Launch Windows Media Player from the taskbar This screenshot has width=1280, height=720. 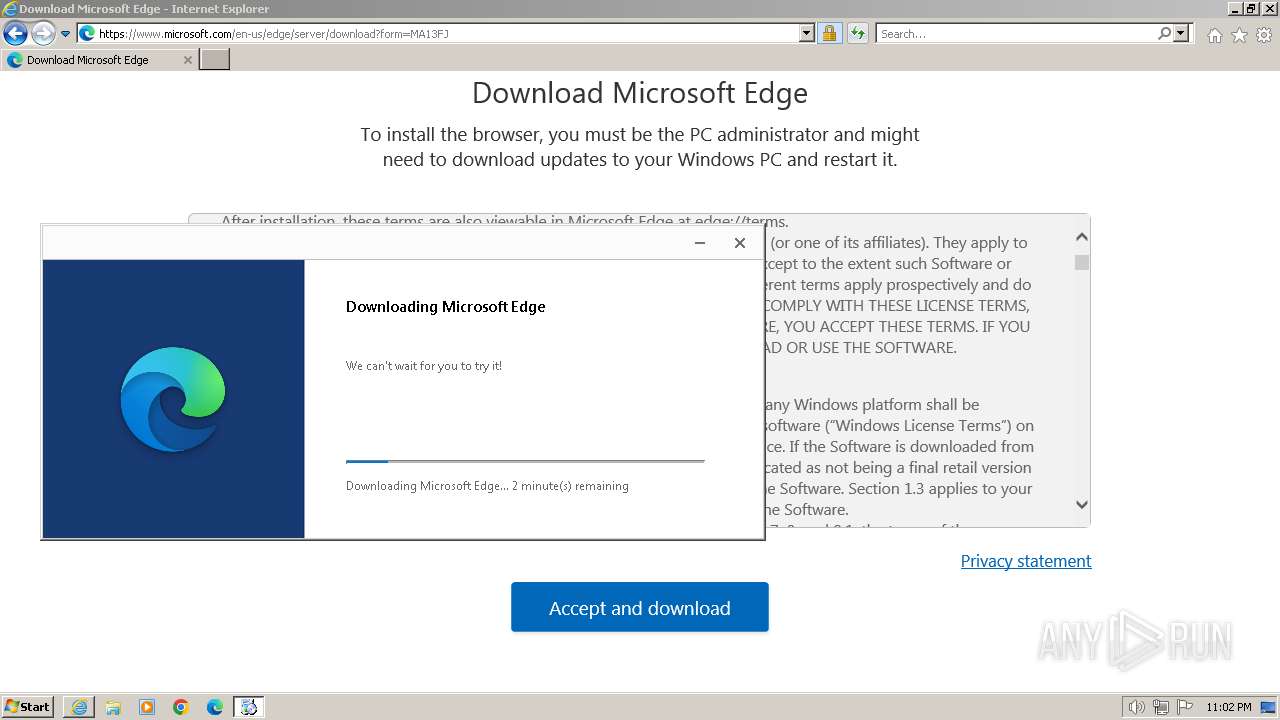pyautogui.click(x=147, y=707)
